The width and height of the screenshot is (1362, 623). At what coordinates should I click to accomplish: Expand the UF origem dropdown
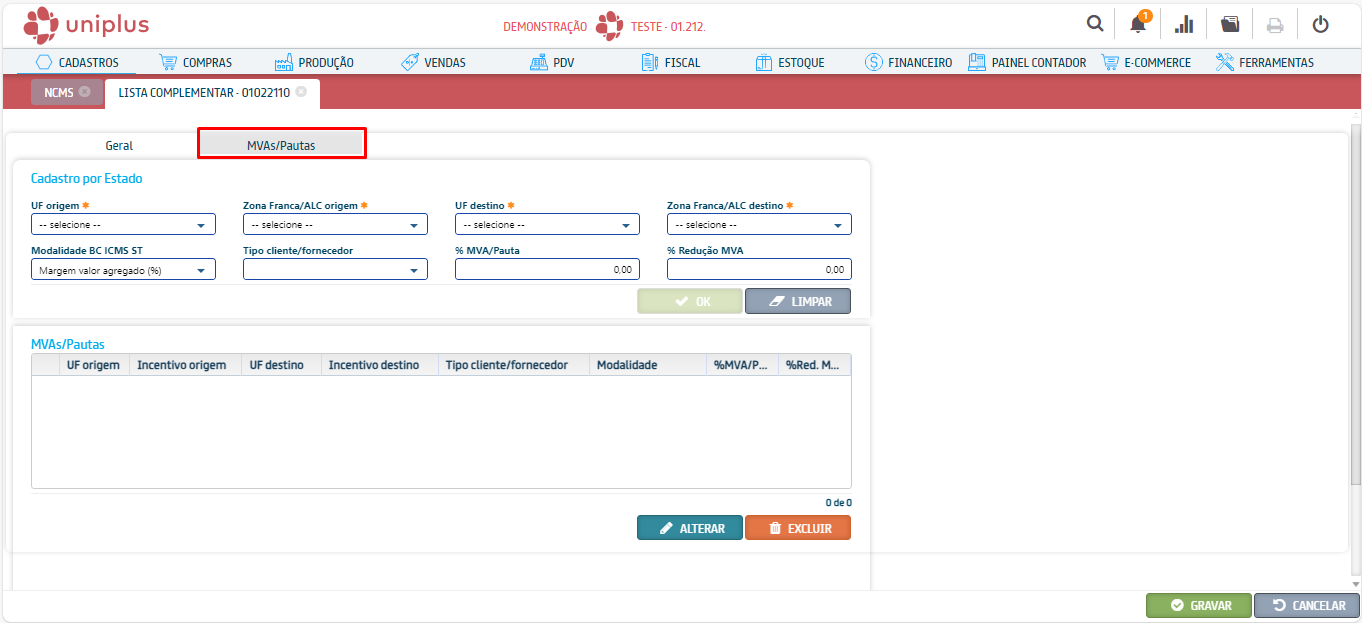click(123, 224)
